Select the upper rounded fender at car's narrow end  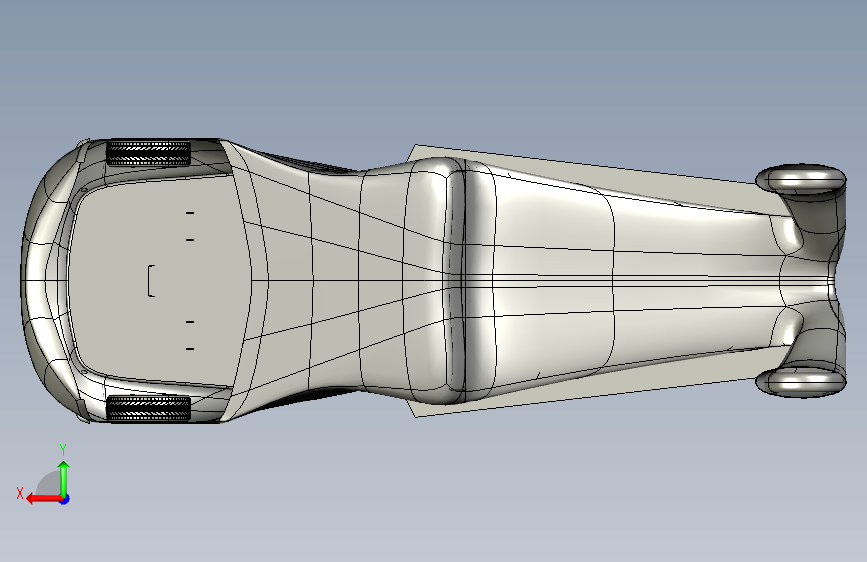[801, 179]
